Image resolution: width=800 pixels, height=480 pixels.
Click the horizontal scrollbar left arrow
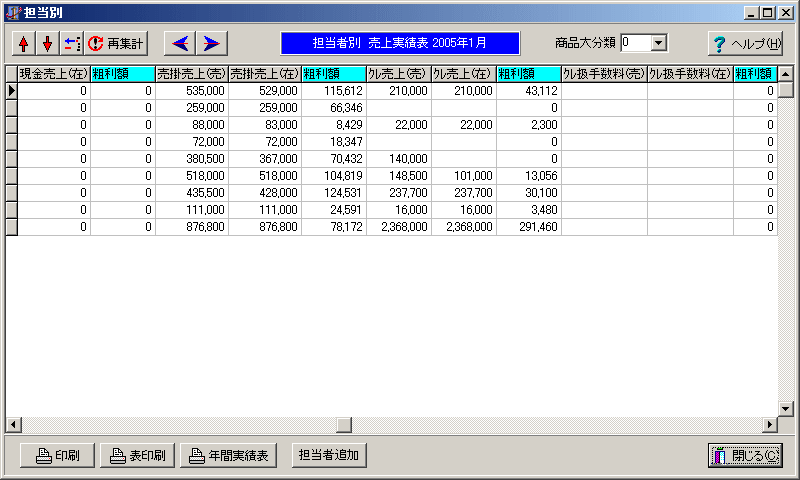coord(14,424)
